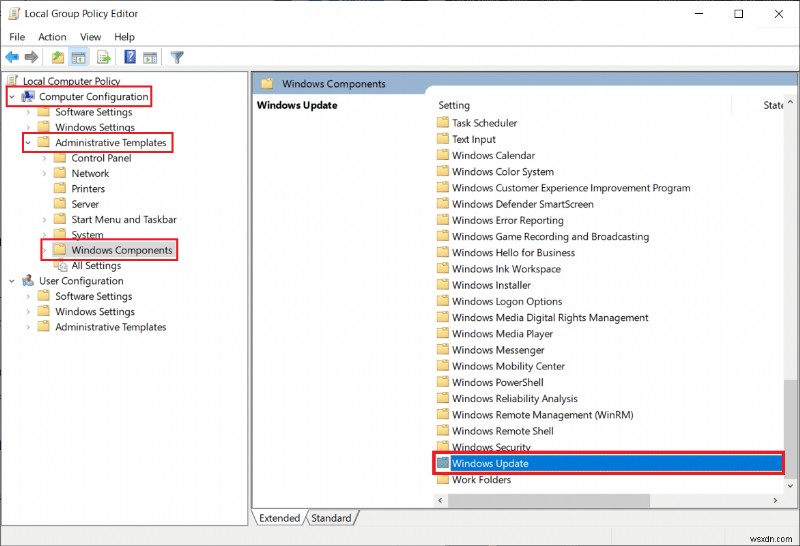Toggle Show/Hide Action Pane toolbar icon
This screenshot has width=800, height=546.
[x=150, y=58]
